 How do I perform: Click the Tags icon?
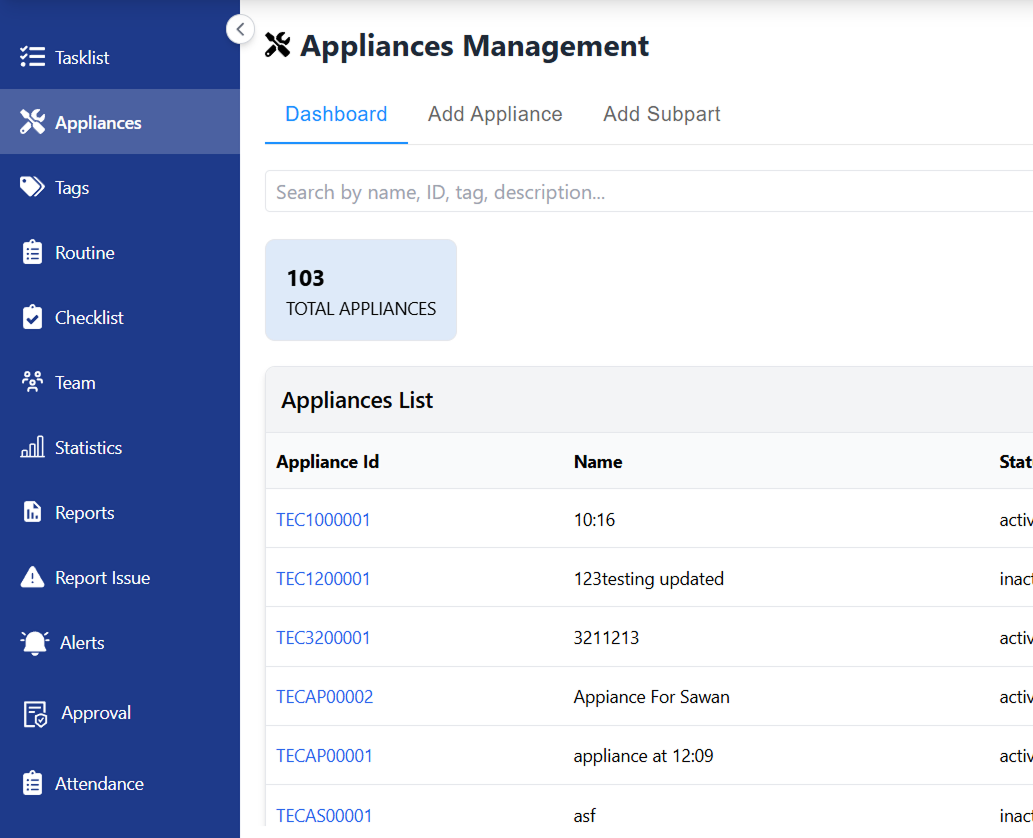tap(32, 187)
